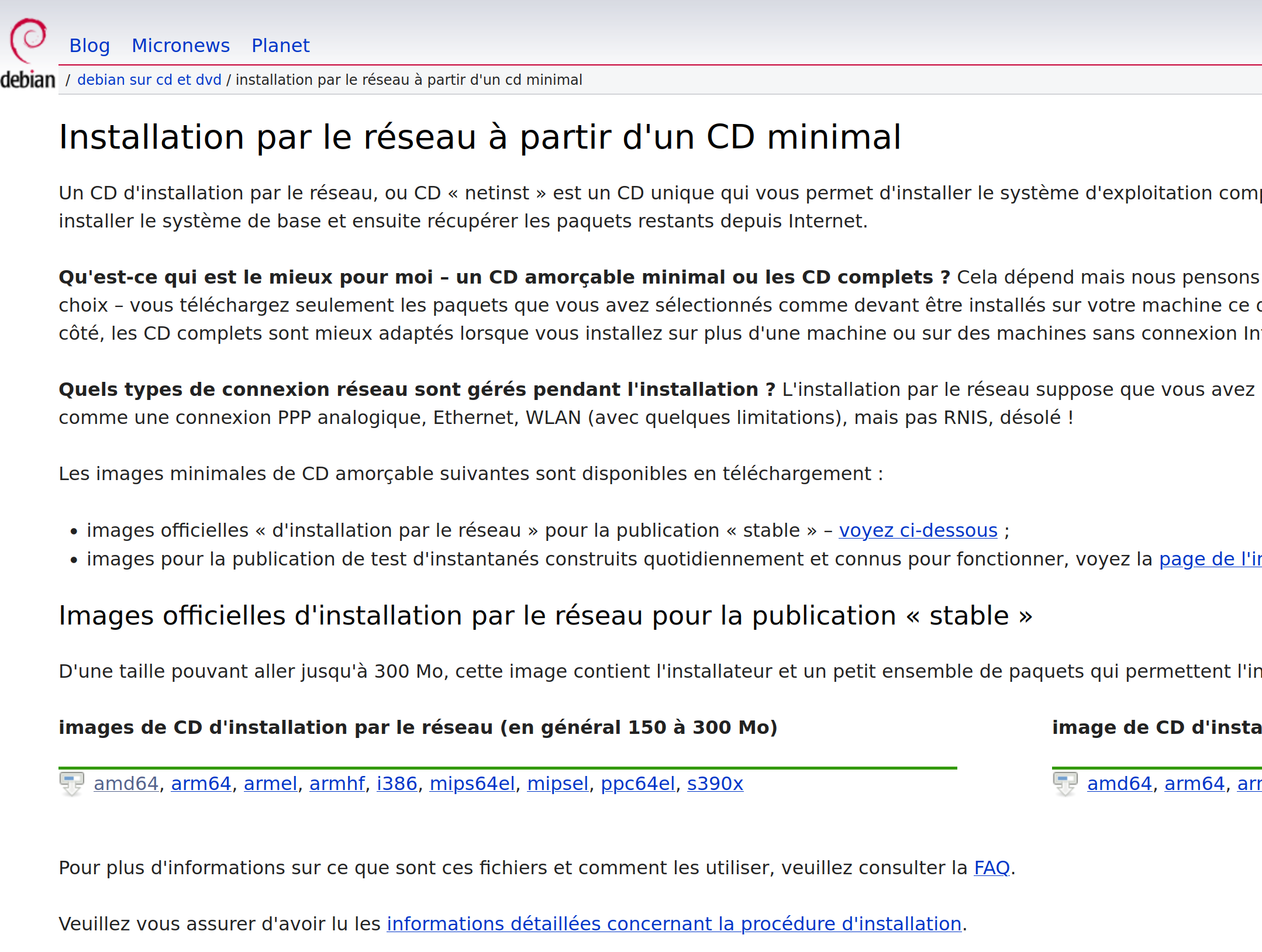Open the Blog menu item
This screenshot has width=1262, height=952.
(89, 46)
